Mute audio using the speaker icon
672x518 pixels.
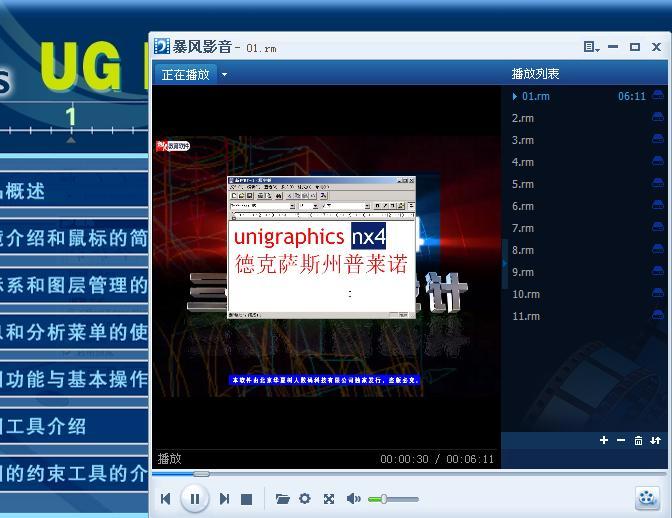pos(354,499)
